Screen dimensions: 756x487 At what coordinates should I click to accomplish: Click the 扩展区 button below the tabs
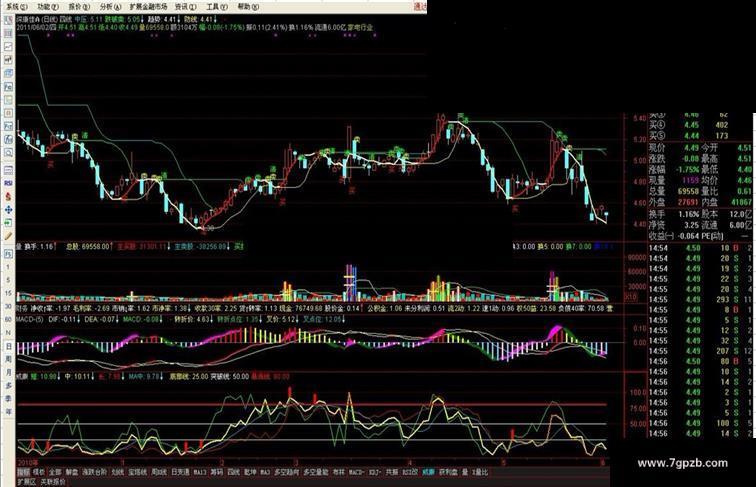pyautogui.click(x=27, y=482)
